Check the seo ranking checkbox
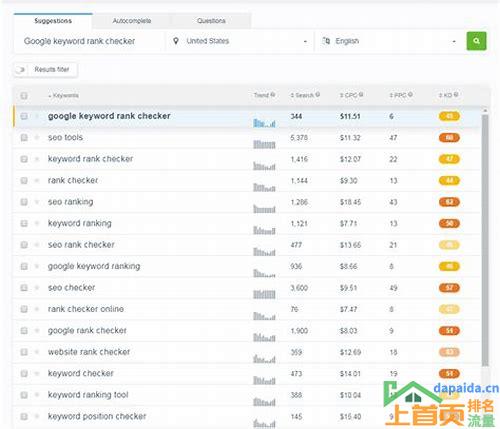 (x=24, y=202)
